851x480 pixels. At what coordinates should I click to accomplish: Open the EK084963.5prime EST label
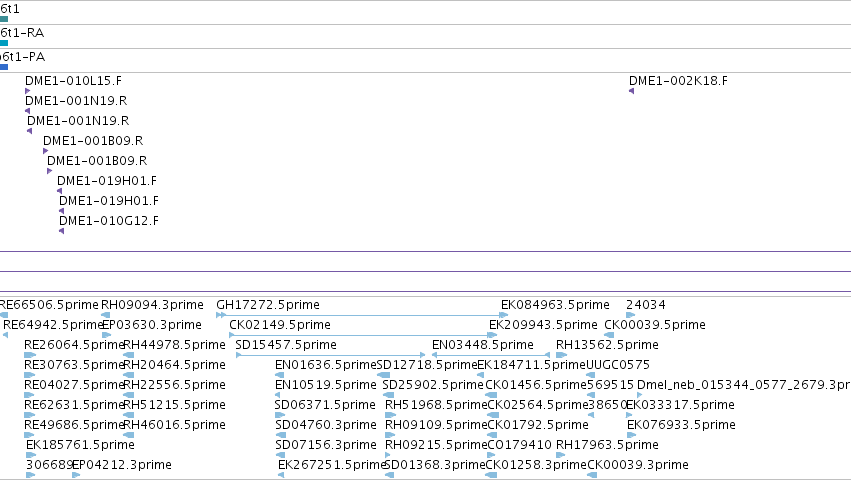(x=555, y=305)
